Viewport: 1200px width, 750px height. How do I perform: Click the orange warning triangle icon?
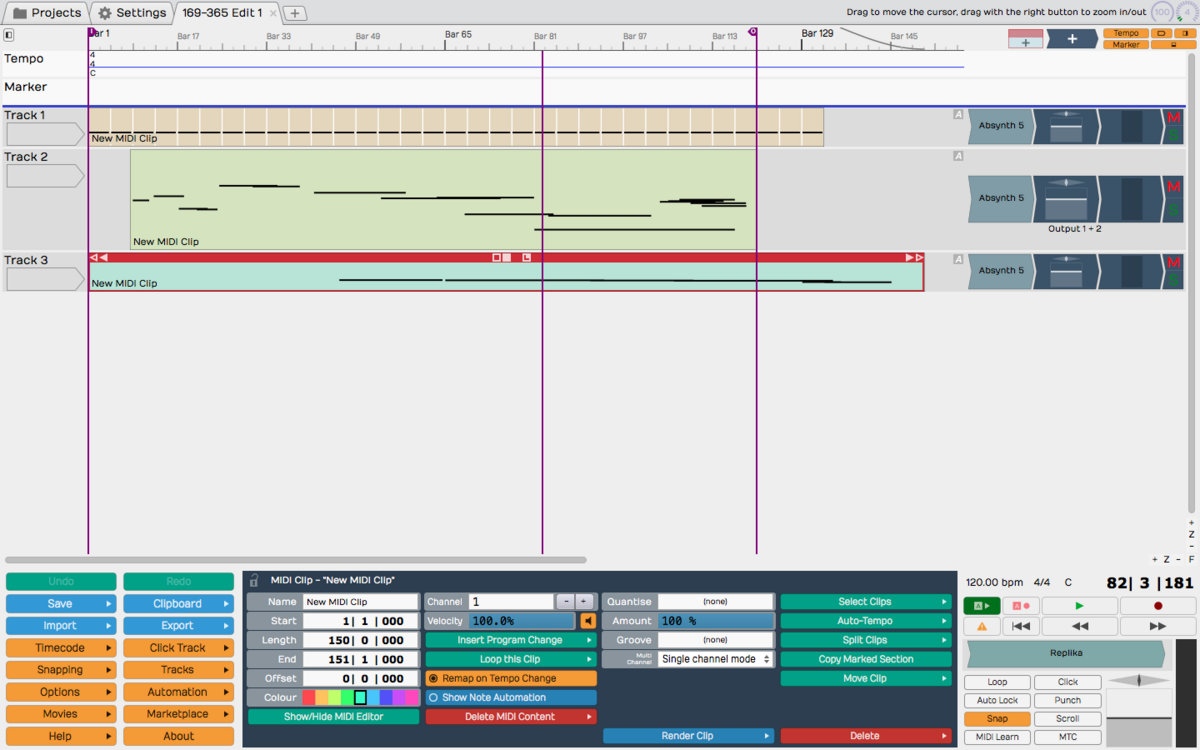click(x=981, y=626)
